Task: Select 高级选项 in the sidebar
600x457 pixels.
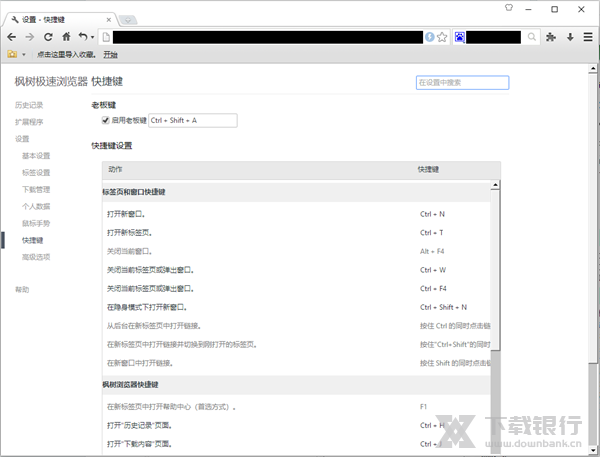Action: point(36,257)
